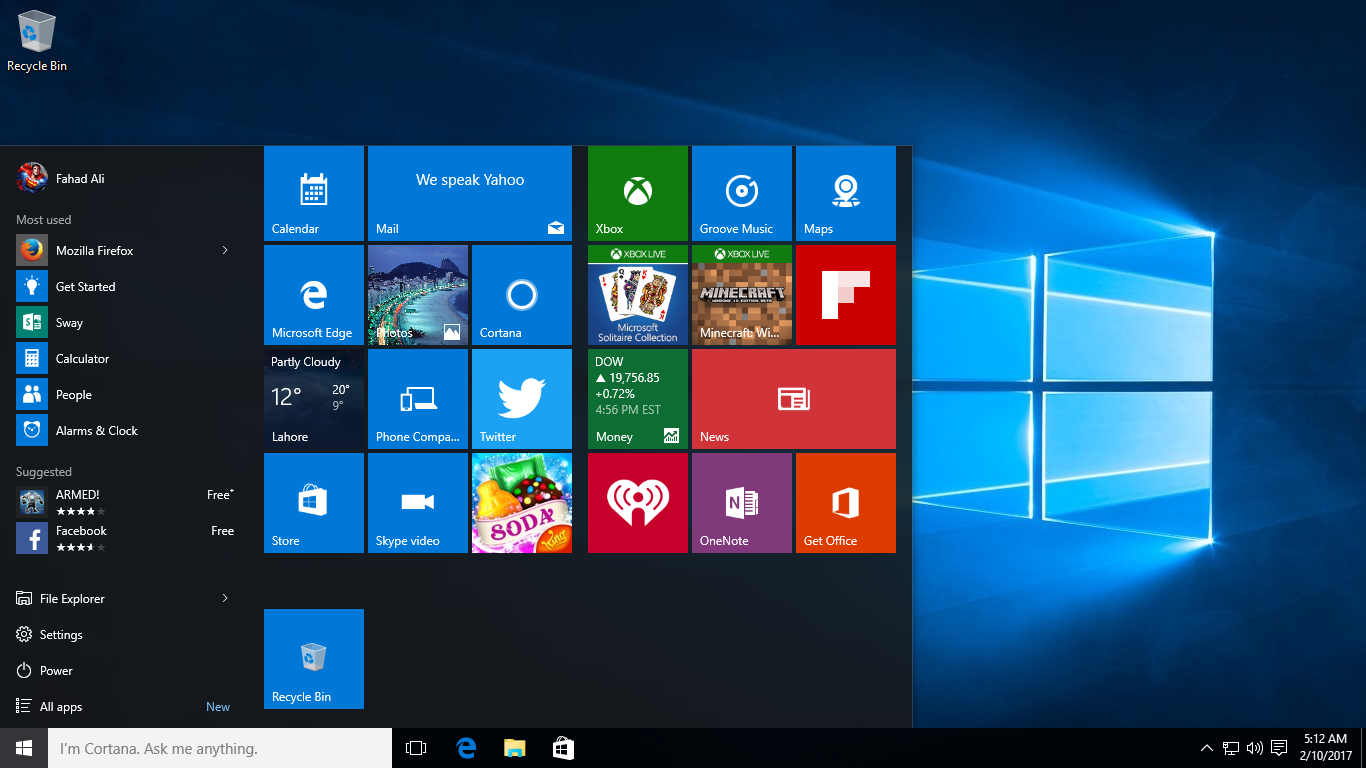Open the Photos tile
This screenshot has height=768, width=1366.
(418, 295)
